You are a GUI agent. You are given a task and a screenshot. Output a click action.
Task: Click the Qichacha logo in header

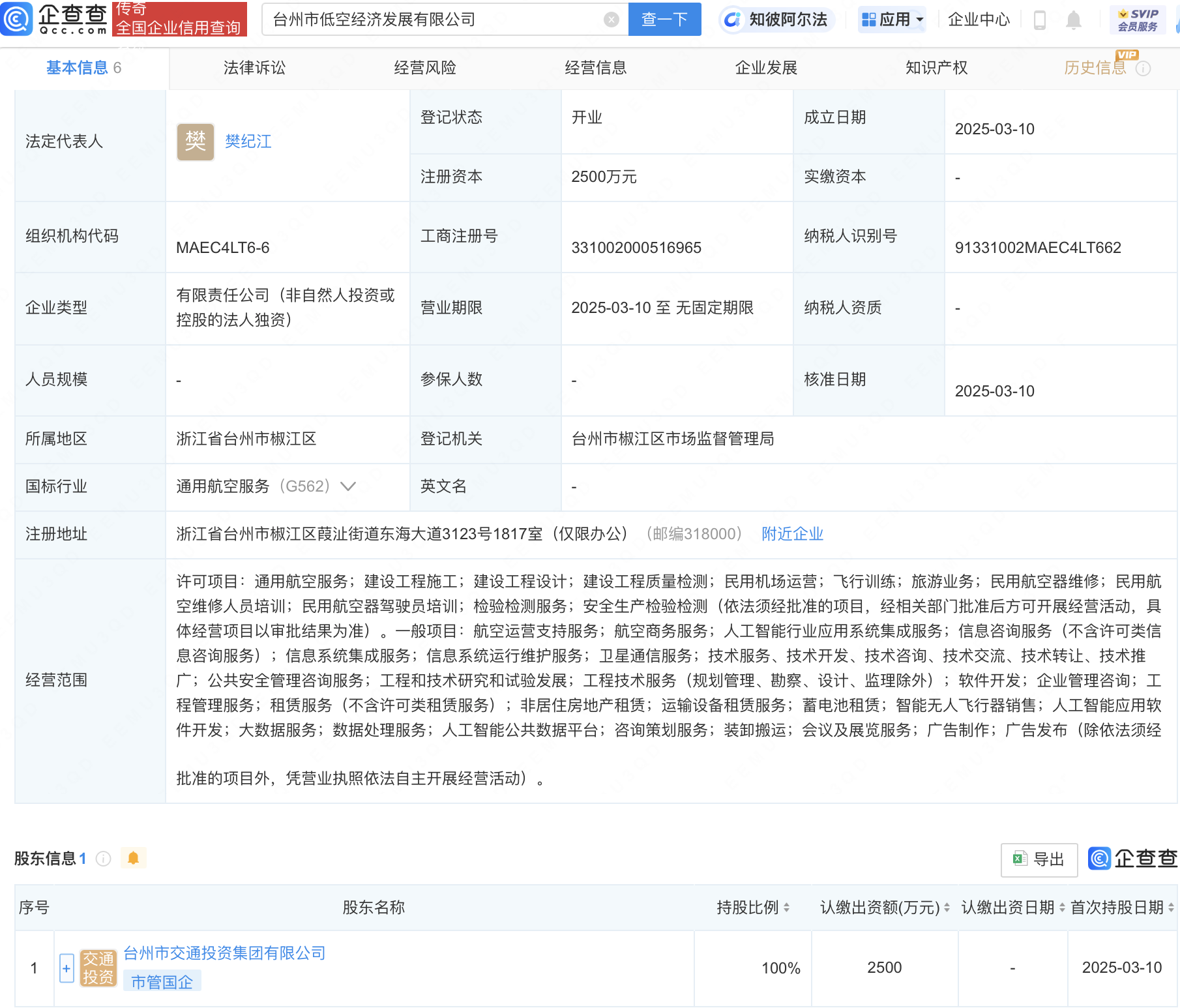tap(55, 19)
